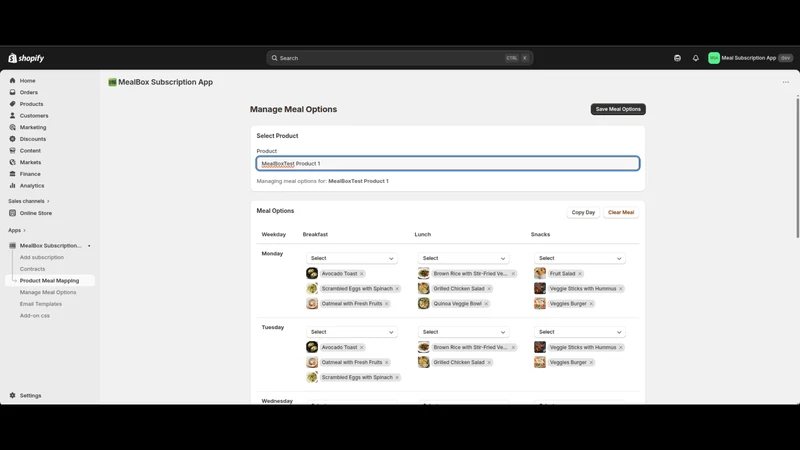This screenshot has width=800, height=450.
Task: Open Monday Snacks Select dropdown
Action: [580, 258]
